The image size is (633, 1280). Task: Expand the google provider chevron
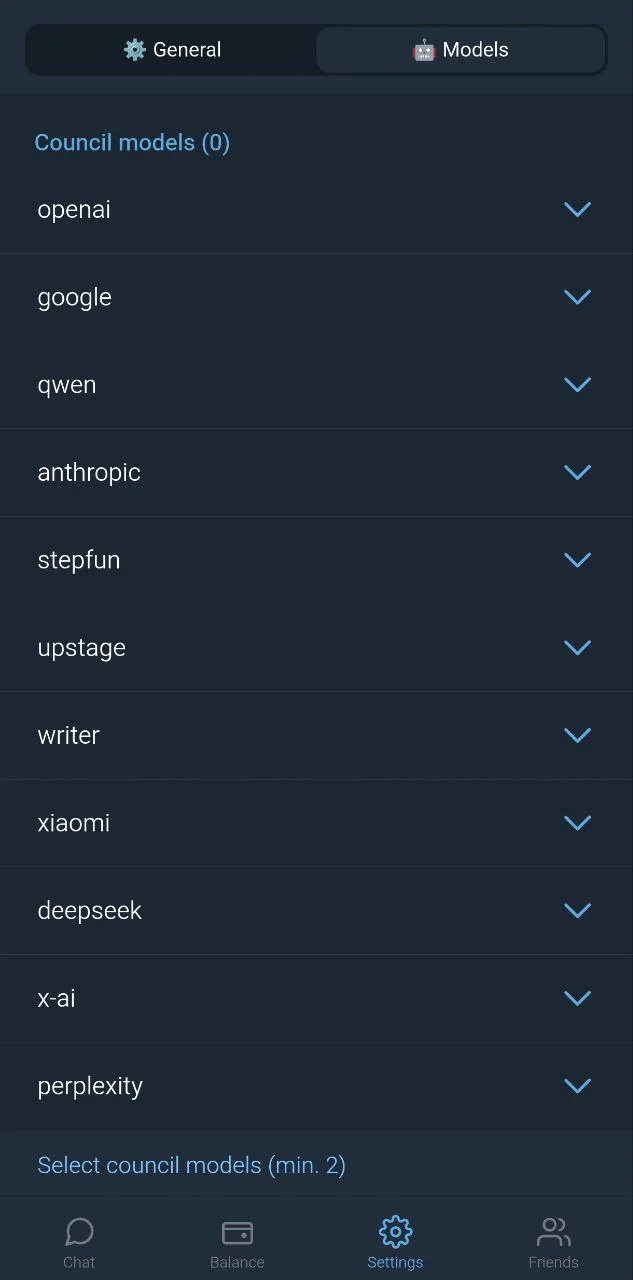pos(577,297)
